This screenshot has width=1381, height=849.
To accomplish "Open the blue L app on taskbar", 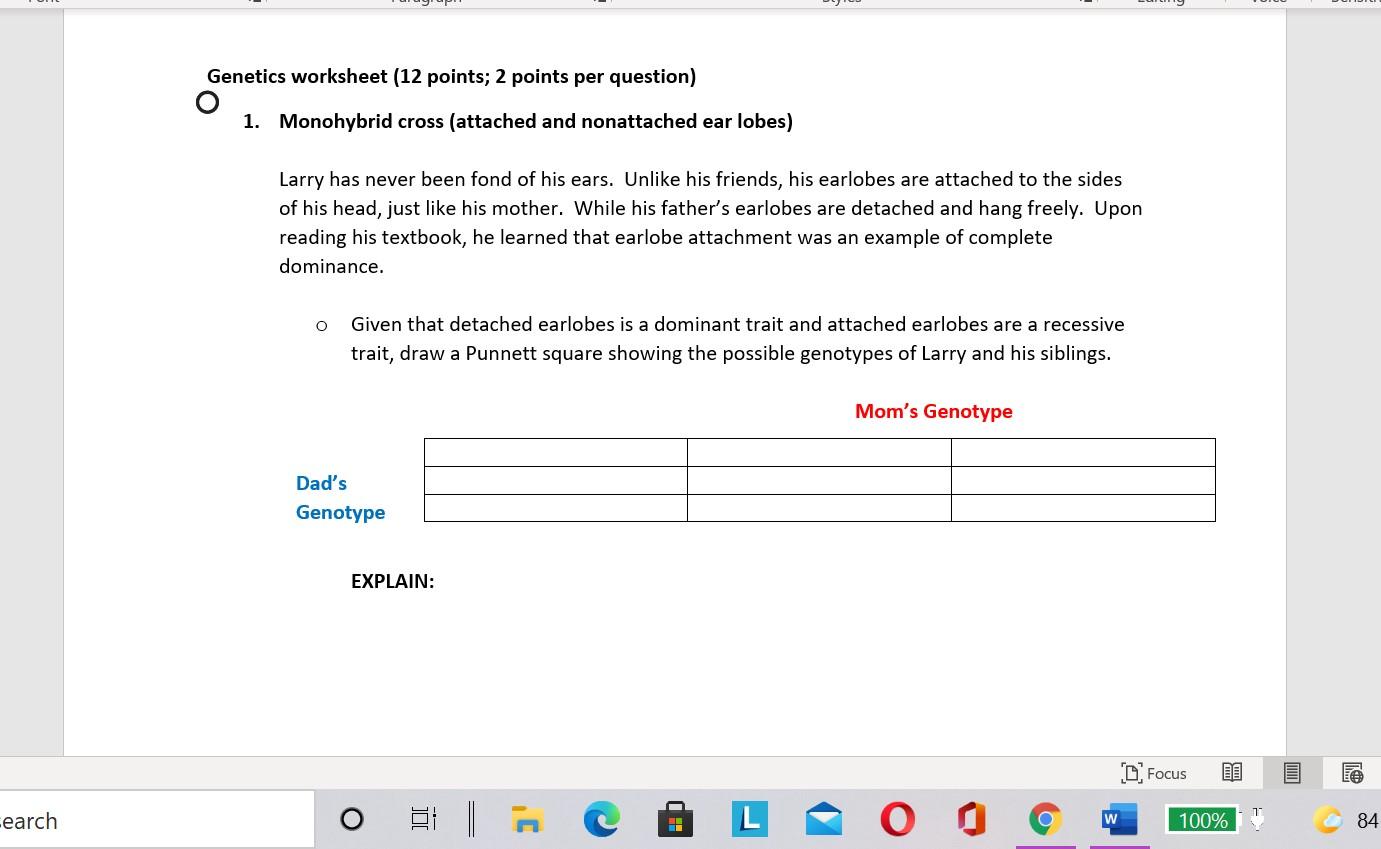I will tap(750, 819).
